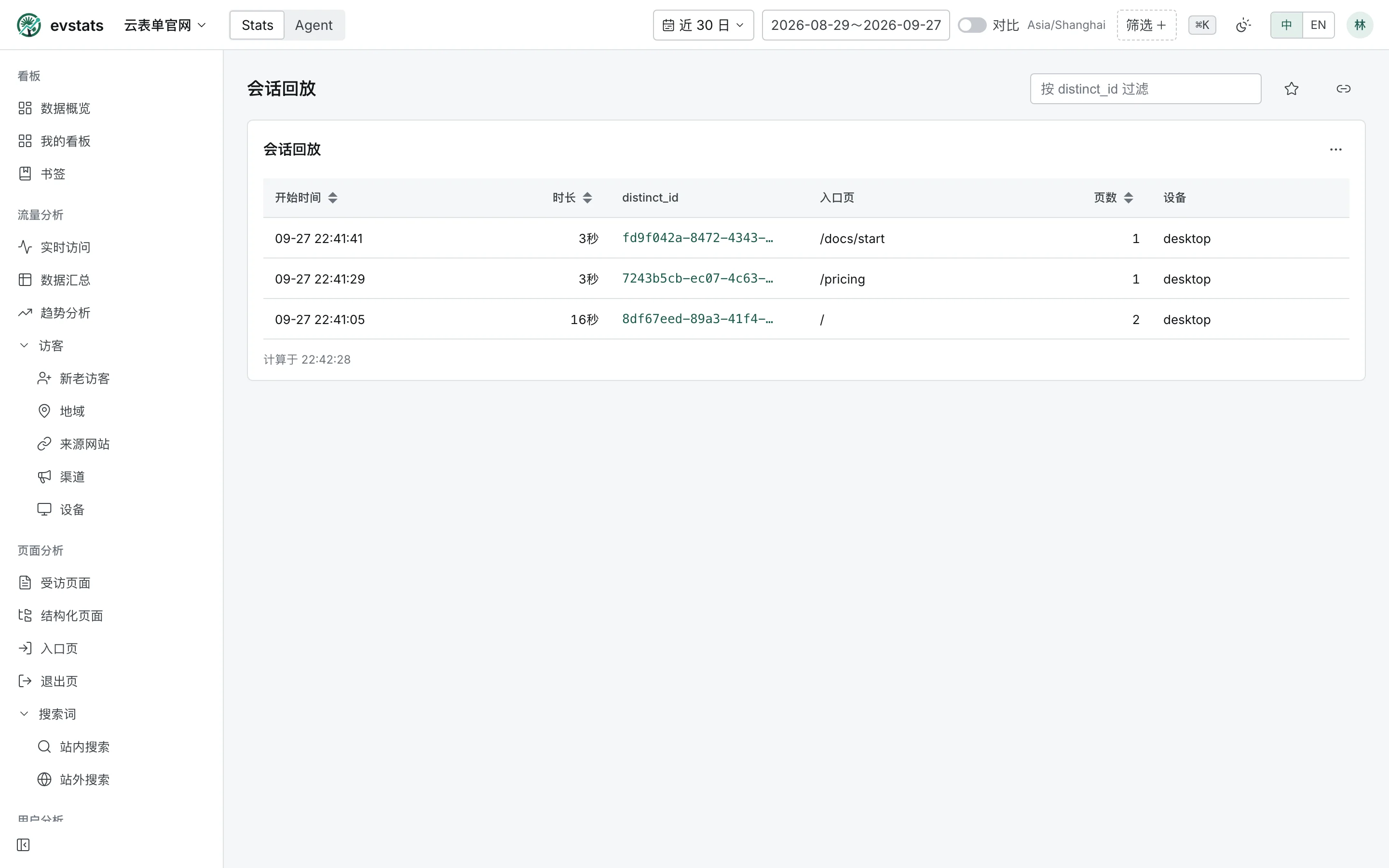Viewport: 1389px width, 868px height.
Task: Sort table by 开始时间 column
Action: click(x=306, y=198)
